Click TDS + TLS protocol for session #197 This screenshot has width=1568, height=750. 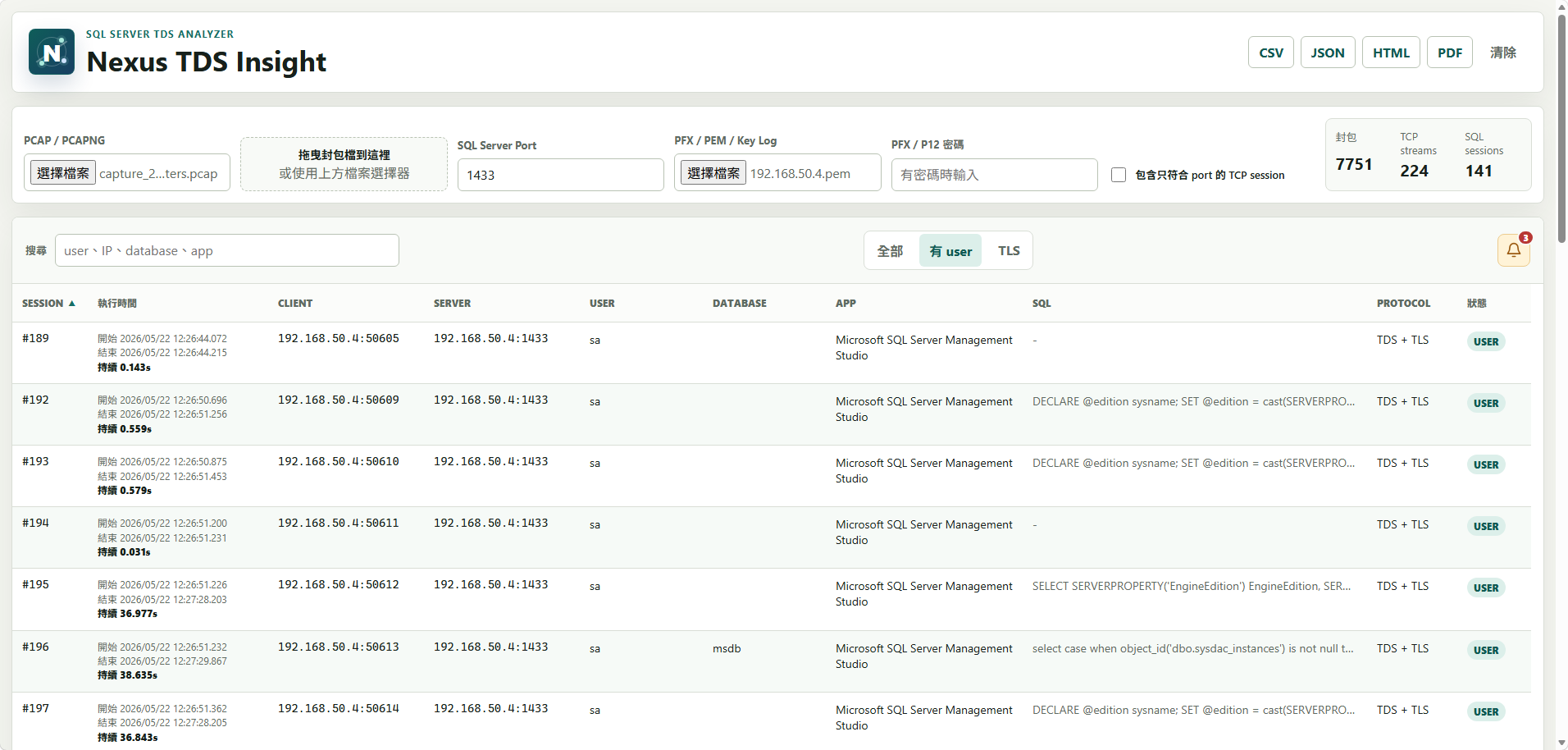tap(1402, 710)
